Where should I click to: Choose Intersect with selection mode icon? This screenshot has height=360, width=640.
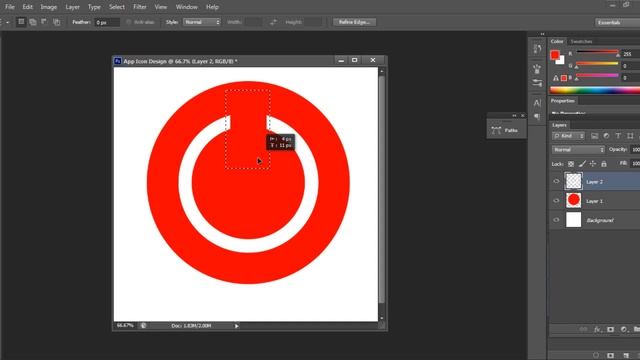(x=56, y=22)
